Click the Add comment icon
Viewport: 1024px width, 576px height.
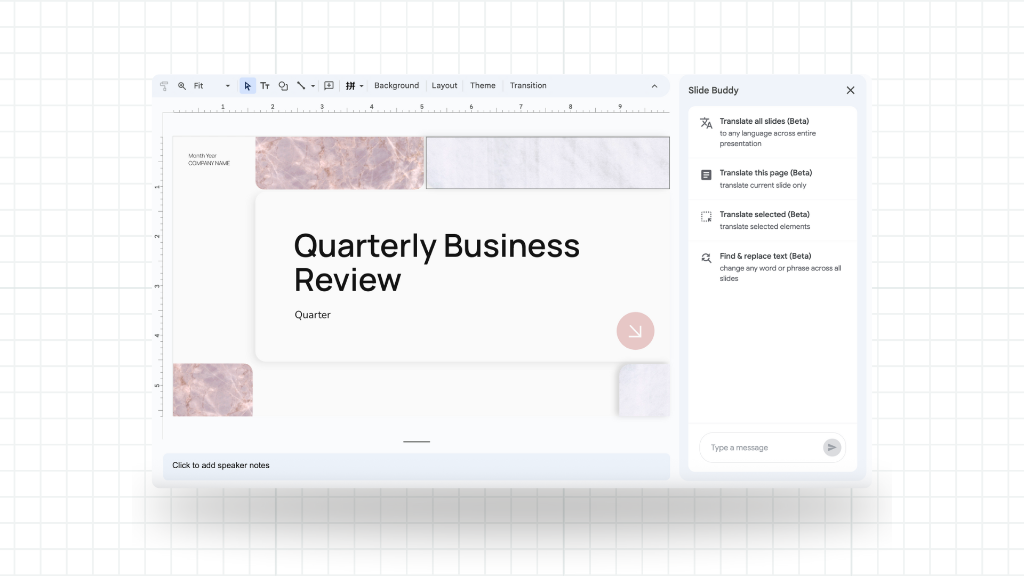coord(329,86)
